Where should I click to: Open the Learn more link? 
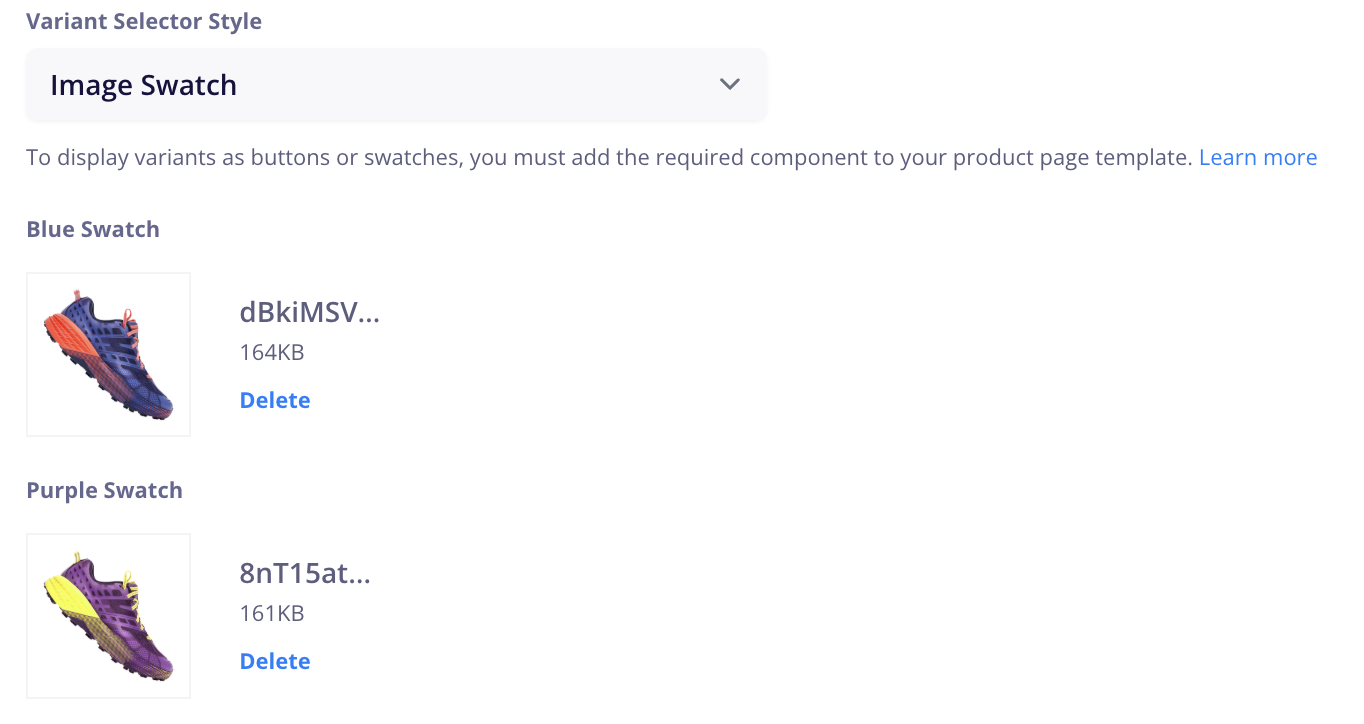pyautogui.click(x=1258, y=158)
